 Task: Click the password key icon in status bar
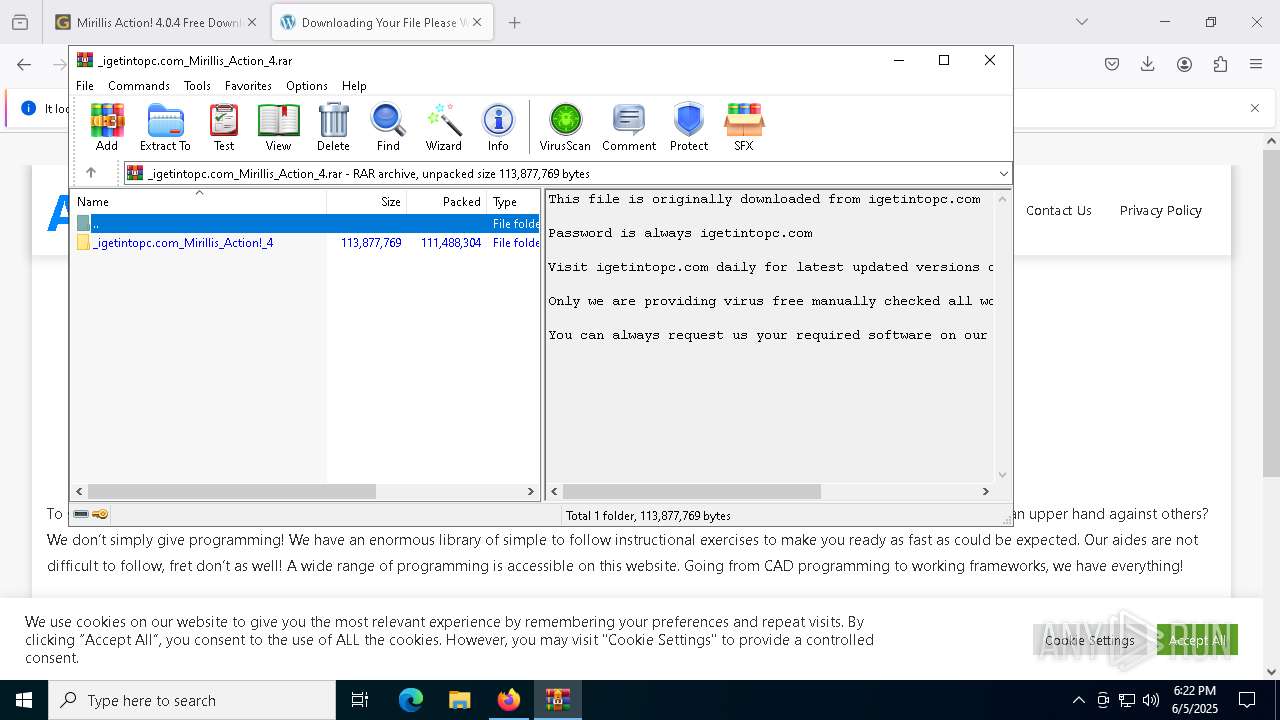click(101, 514)
